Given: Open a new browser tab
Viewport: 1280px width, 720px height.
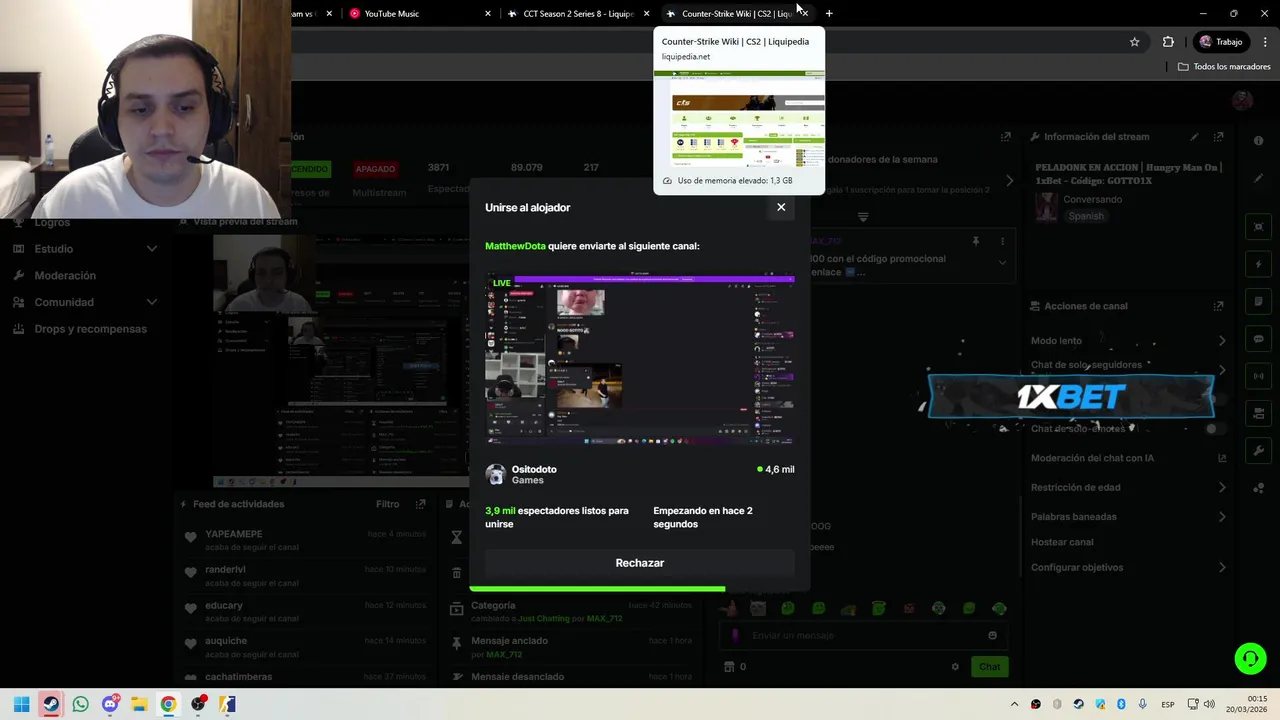Looking at the screenshot, I should [829, 14].
